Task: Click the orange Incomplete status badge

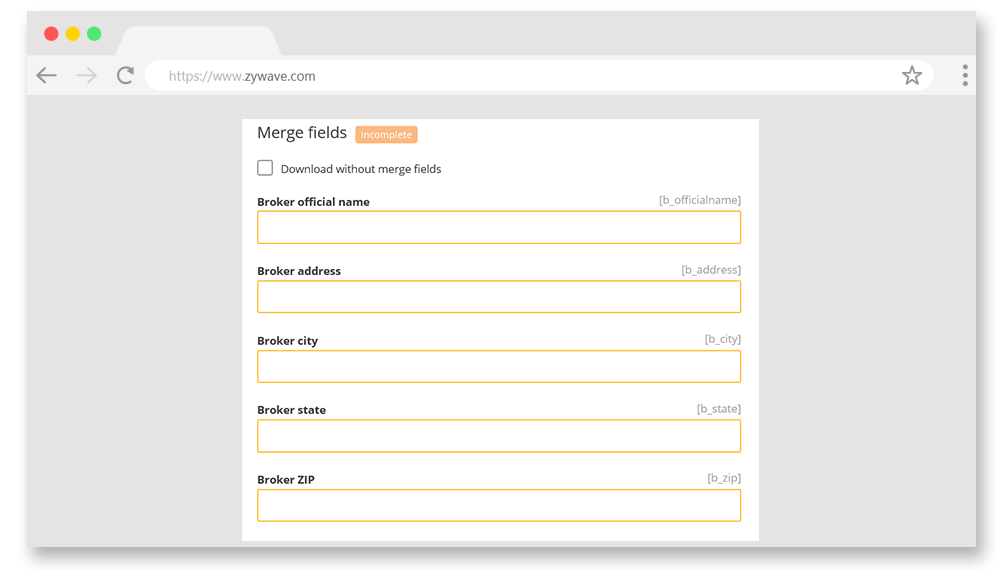Action: click(x=386, y=135)
